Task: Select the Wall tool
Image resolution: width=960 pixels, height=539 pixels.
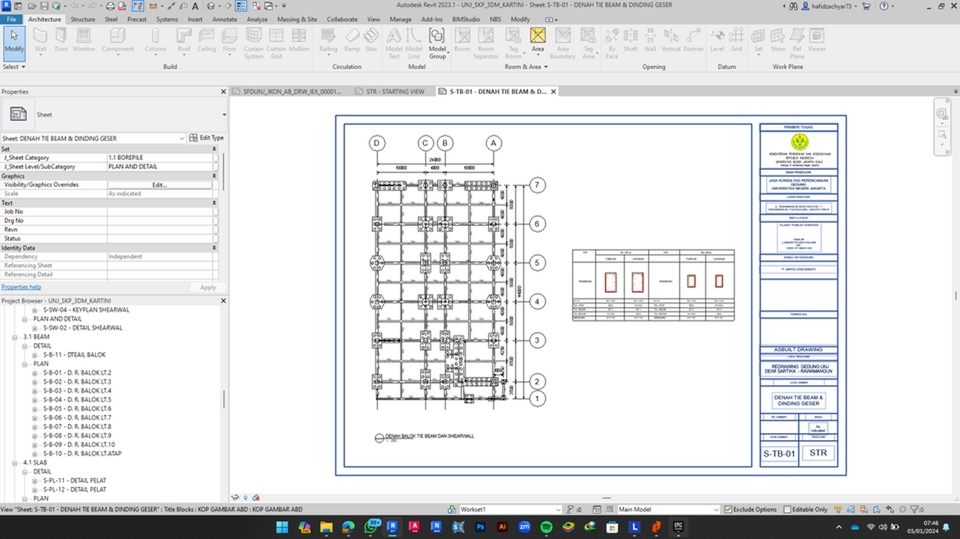Action: pos(40,40)
